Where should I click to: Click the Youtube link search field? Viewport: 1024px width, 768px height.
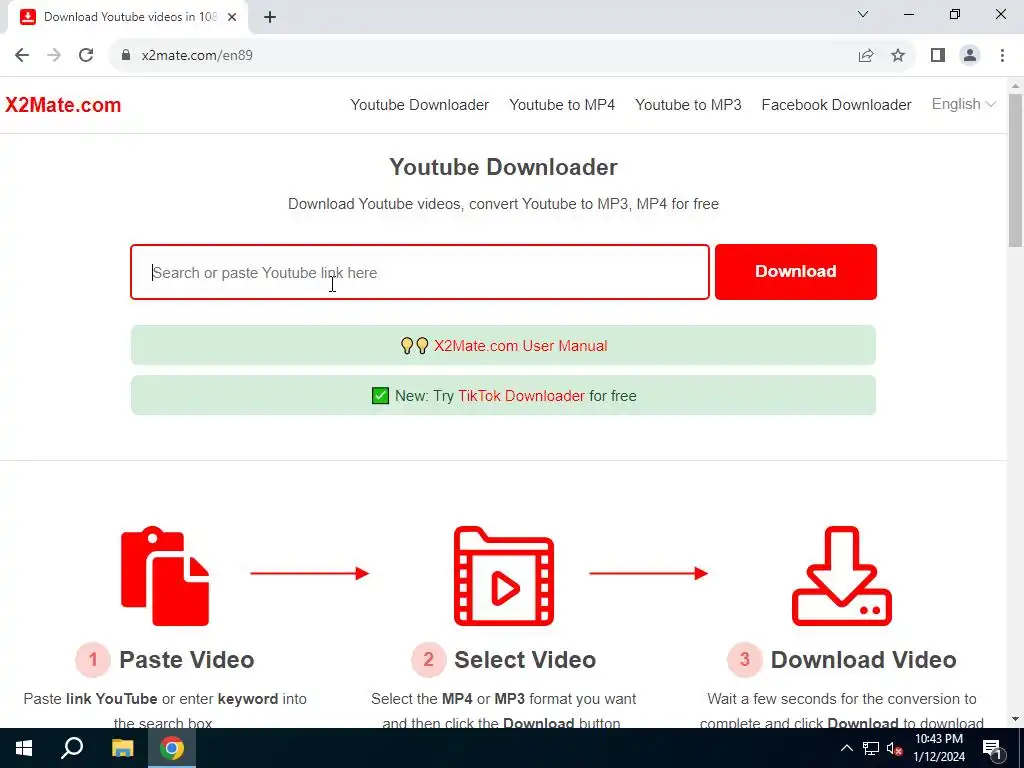coord(420,272)
